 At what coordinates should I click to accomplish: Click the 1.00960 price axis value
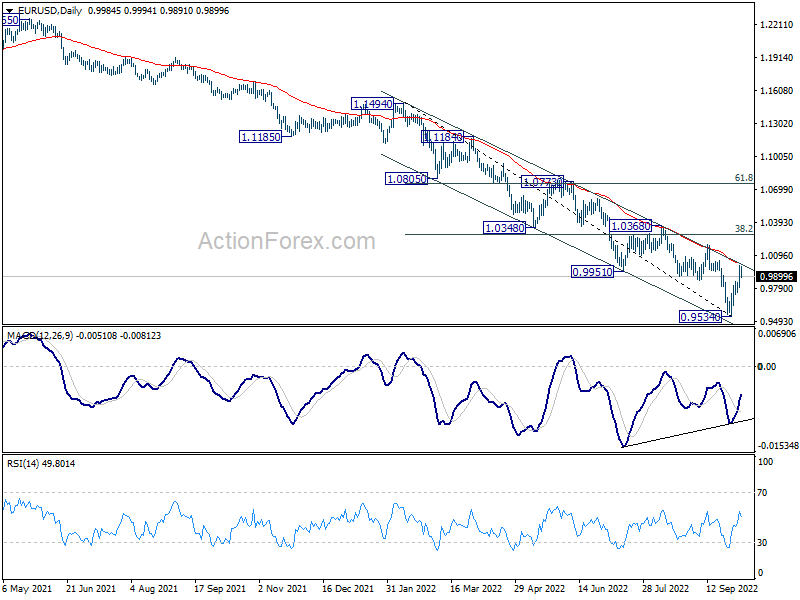[x=777, y=256]
